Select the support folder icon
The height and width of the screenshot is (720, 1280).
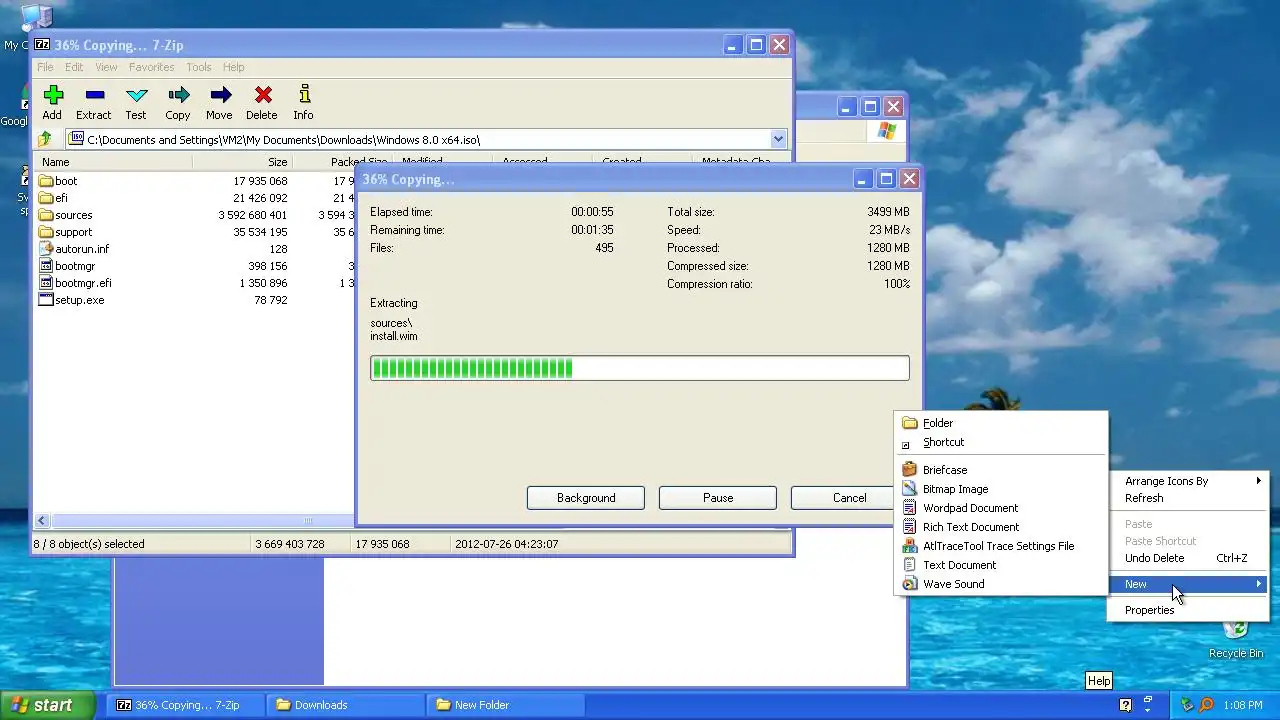[46, 232]
